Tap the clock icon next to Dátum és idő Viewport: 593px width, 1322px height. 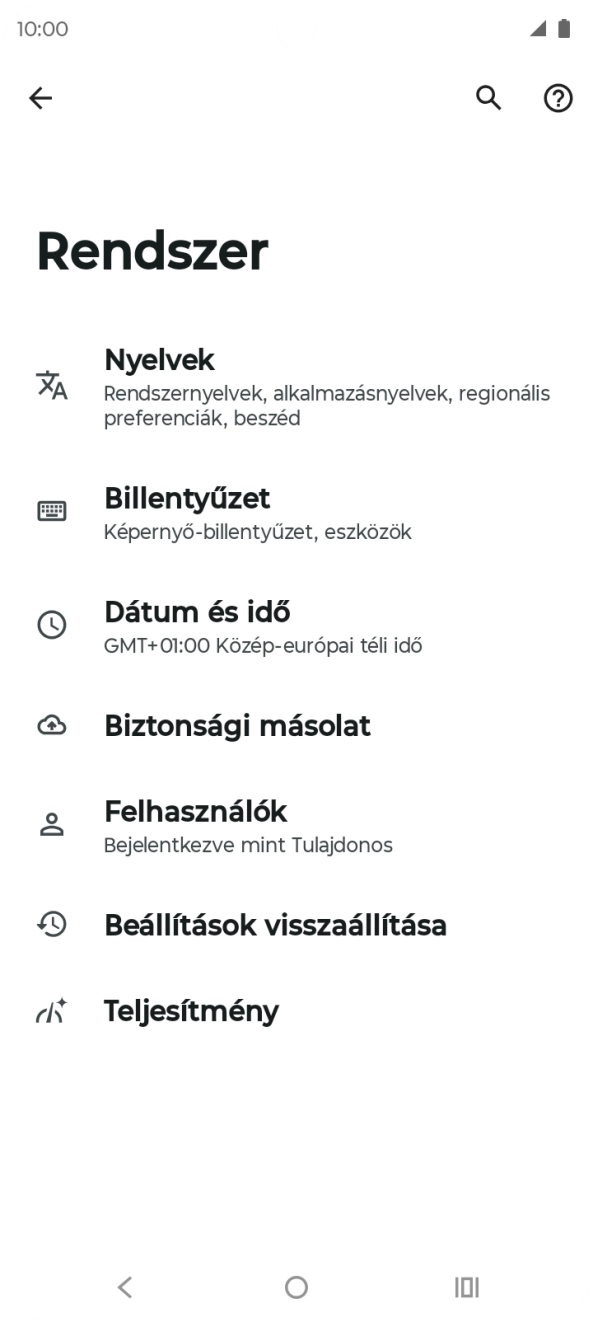51,624
